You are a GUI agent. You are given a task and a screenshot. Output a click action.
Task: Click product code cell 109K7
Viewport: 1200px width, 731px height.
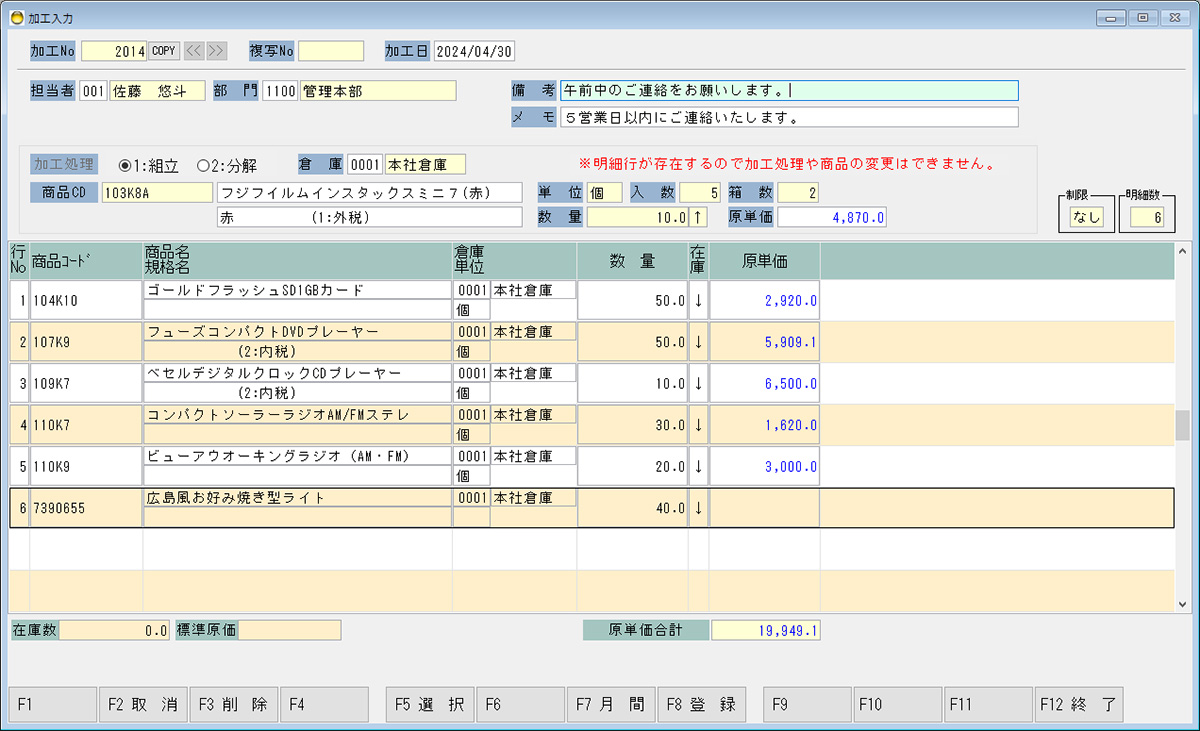(x=86, y=383)
